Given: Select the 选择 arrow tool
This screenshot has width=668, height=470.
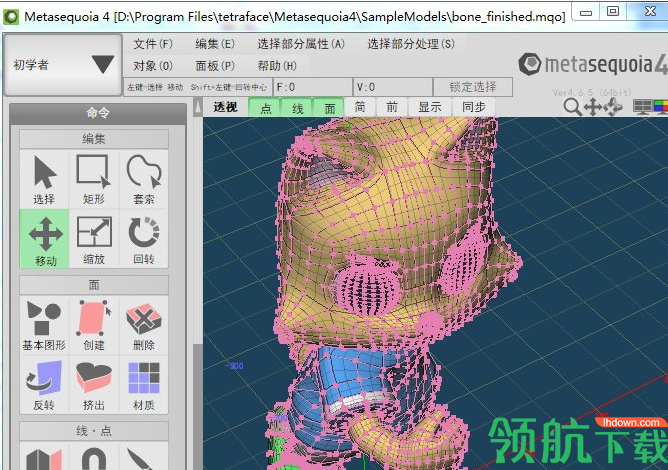Looking at the screenshot, I should (44, 179).
